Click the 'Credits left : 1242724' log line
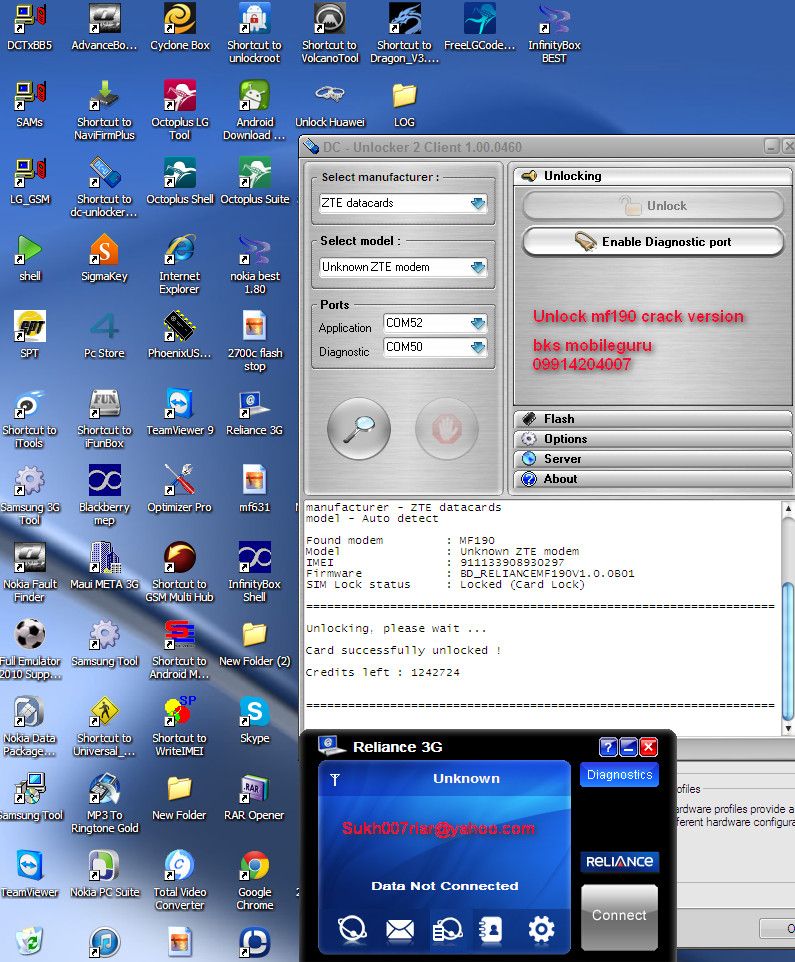This screenshot has height=962, width=795. (x=383, y=672)
